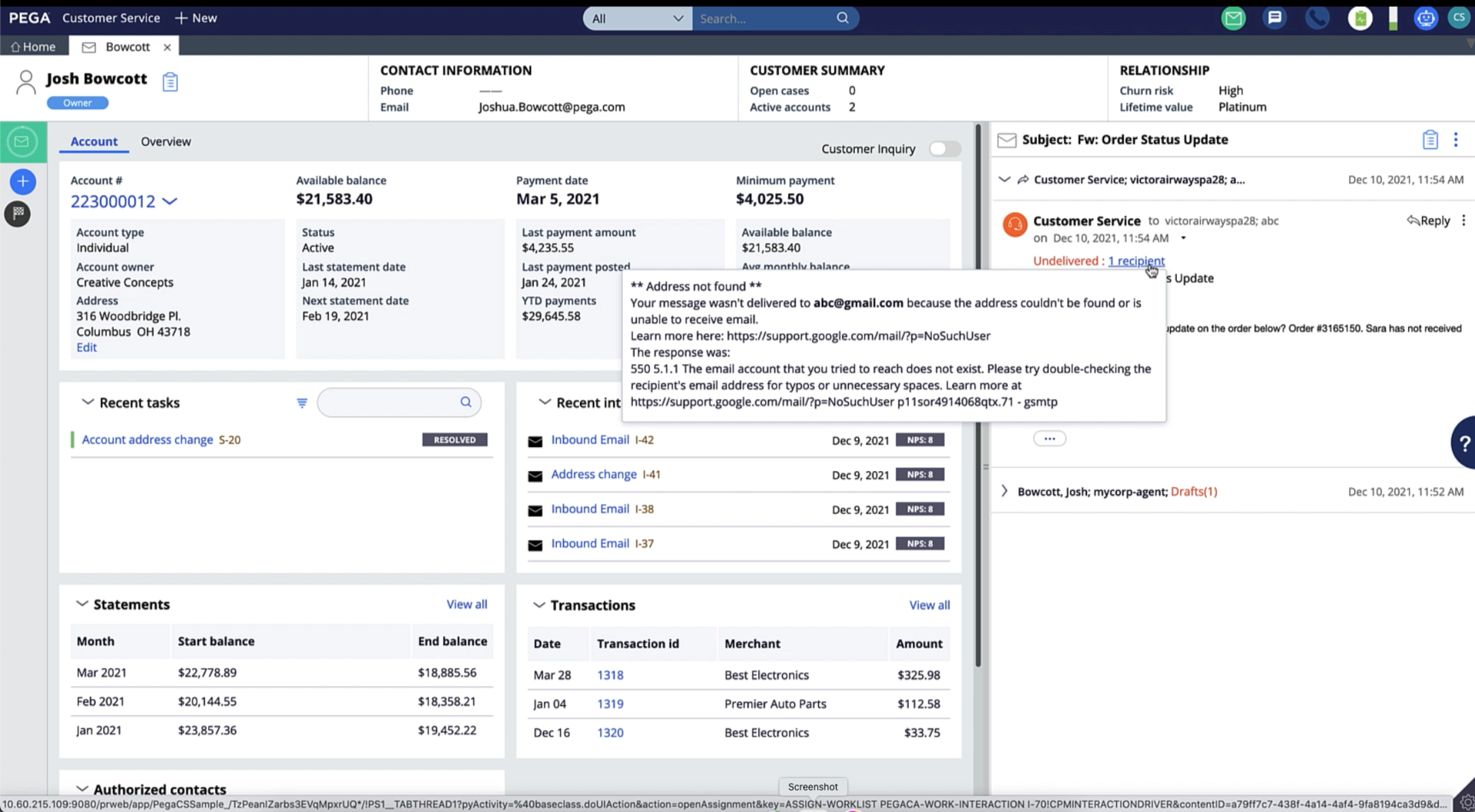Open email subject three-dot options menu
Image resolution: width=1475 pixels, height=812 pixels.
(x=1456, y=140)
